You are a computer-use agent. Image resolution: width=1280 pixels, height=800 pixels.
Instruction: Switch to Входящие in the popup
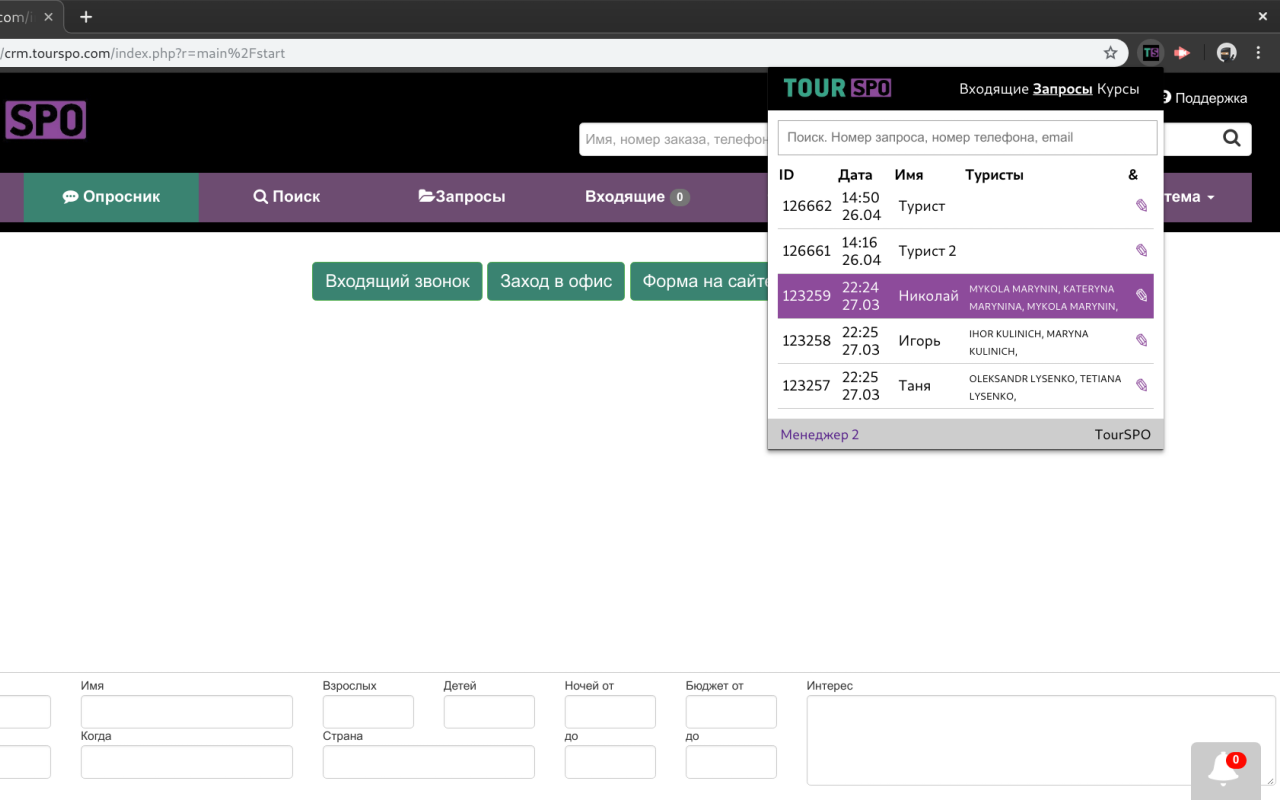click(993, 89)
